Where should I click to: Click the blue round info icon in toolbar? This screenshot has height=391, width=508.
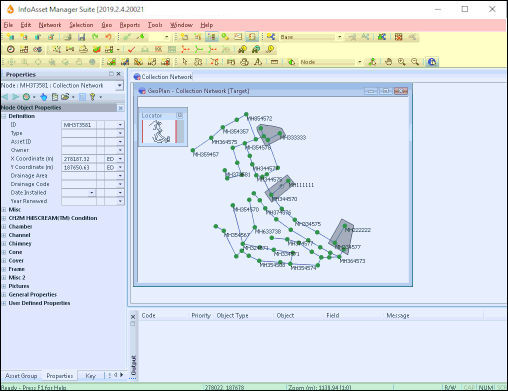[x=432, y=62]
